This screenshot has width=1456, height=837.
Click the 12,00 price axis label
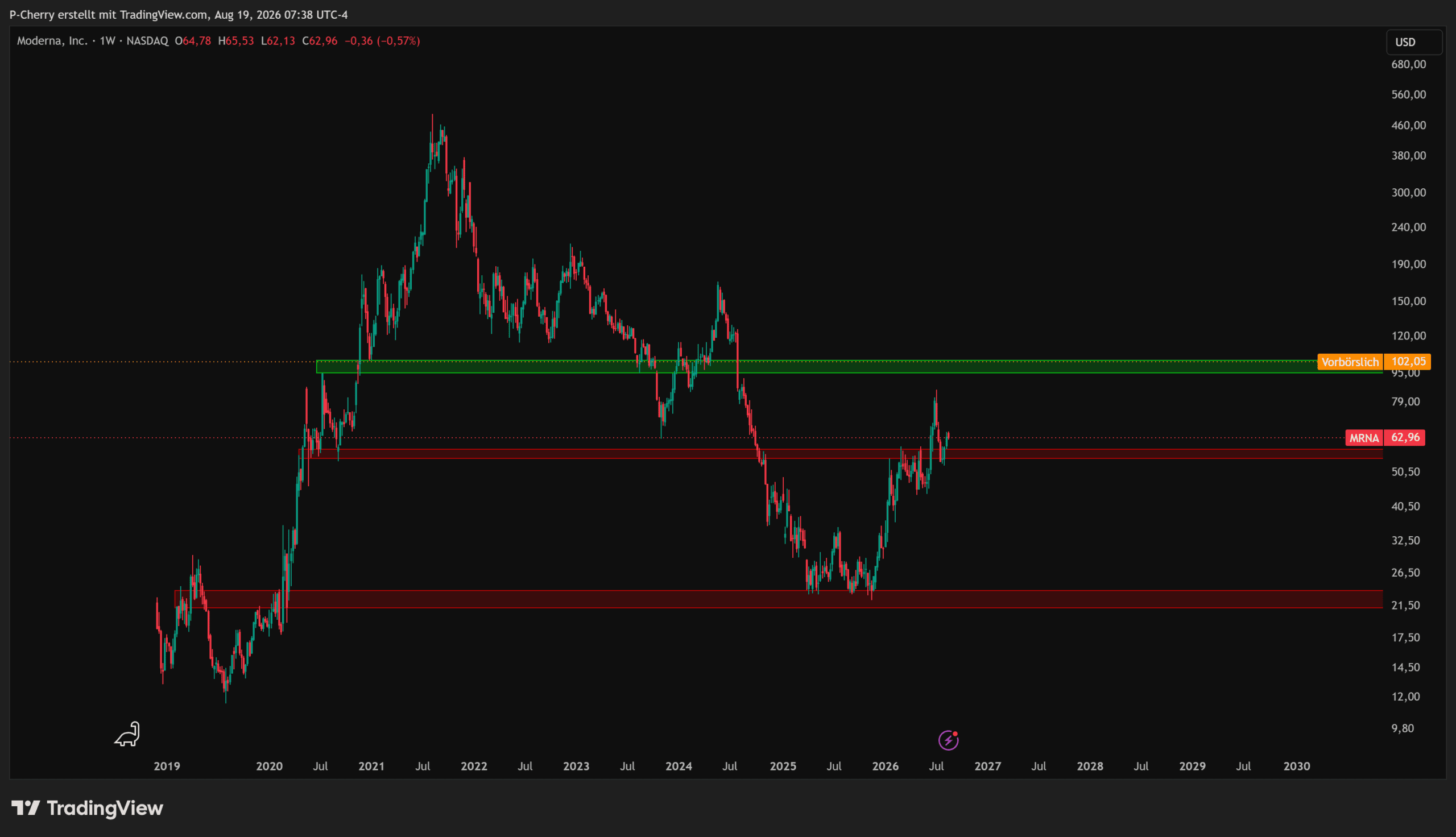pyautogui.click(x=1406, y=697)
